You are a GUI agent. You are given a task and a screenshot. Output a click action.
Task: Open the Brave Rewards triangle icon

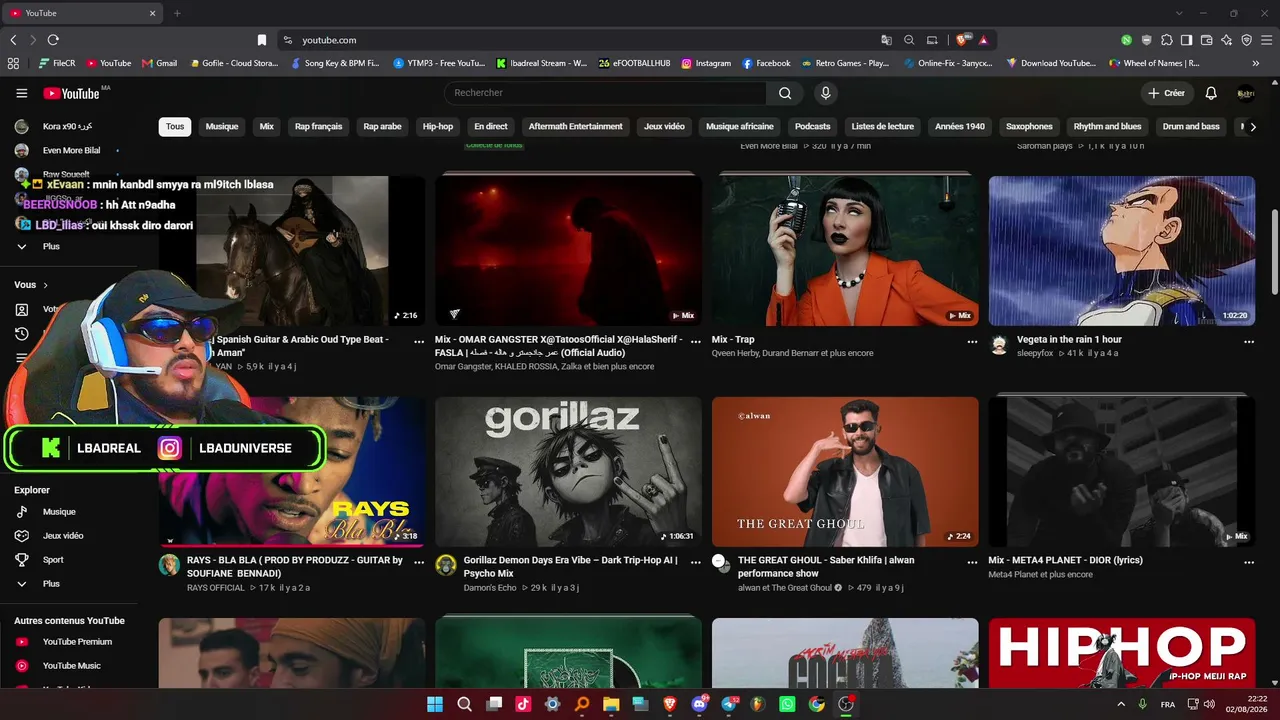(983, 40)
